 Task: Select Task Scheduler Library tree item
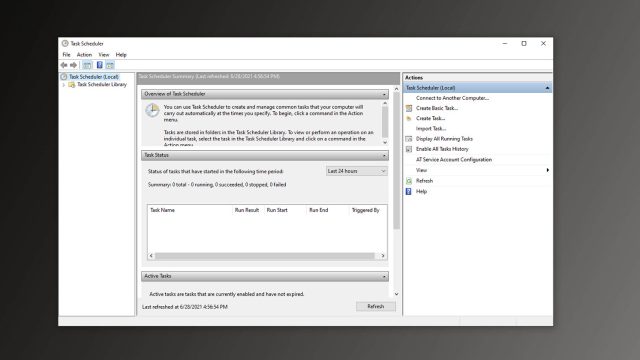102,84
